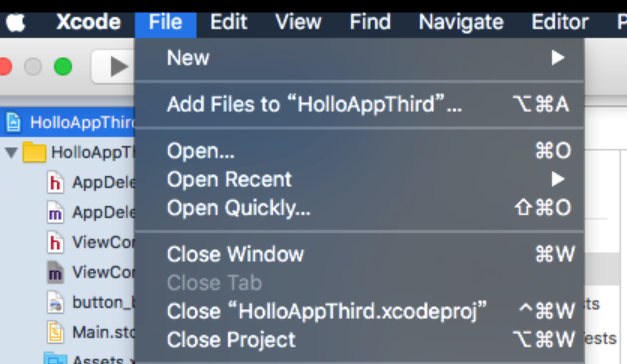This screenshot has width=627, height=364.
Task: Expand the New submenu arrow
Action: [x=557, y=58]
